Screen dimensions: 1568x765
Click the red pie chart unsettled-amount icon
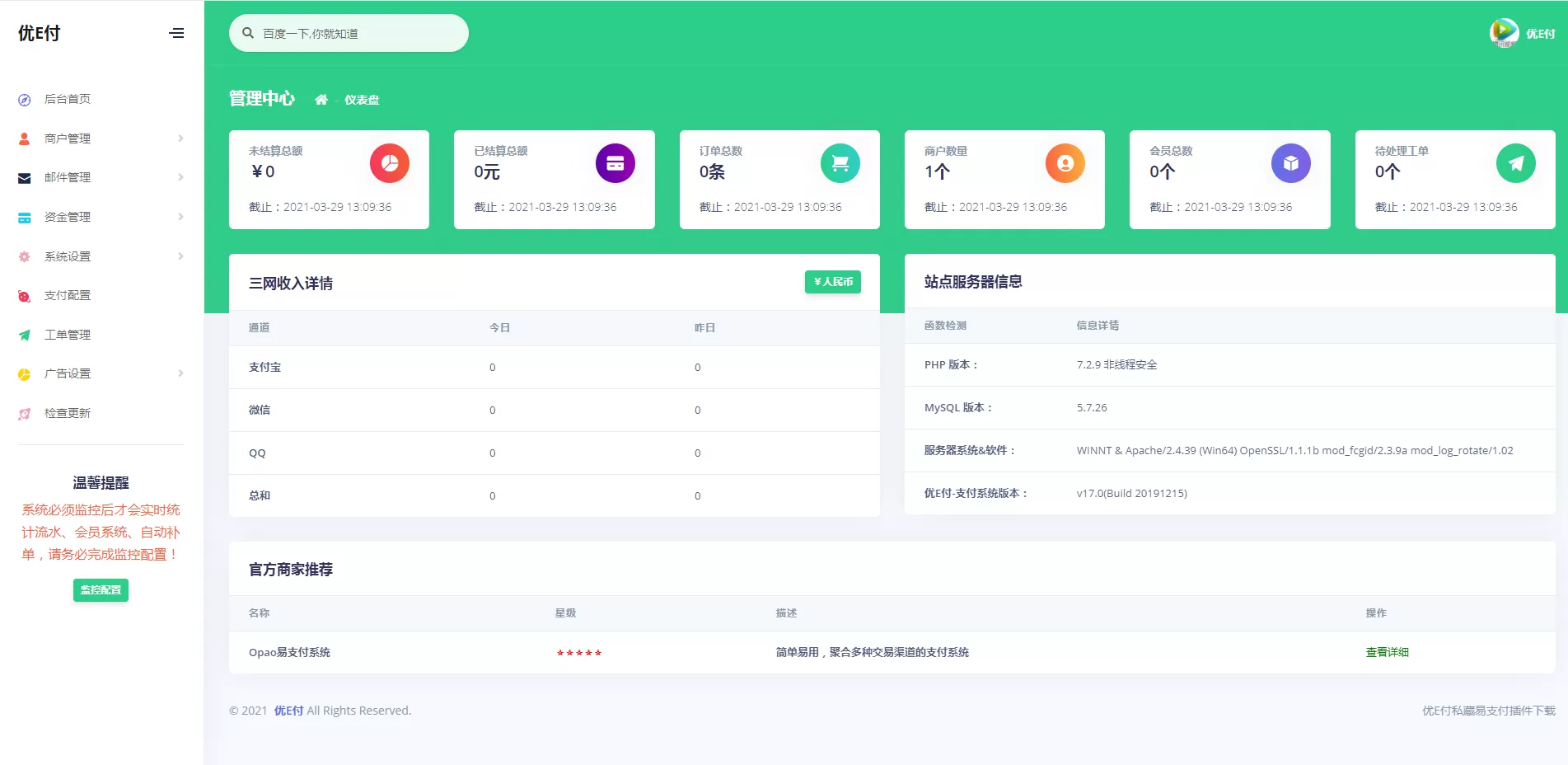(390, 163)
